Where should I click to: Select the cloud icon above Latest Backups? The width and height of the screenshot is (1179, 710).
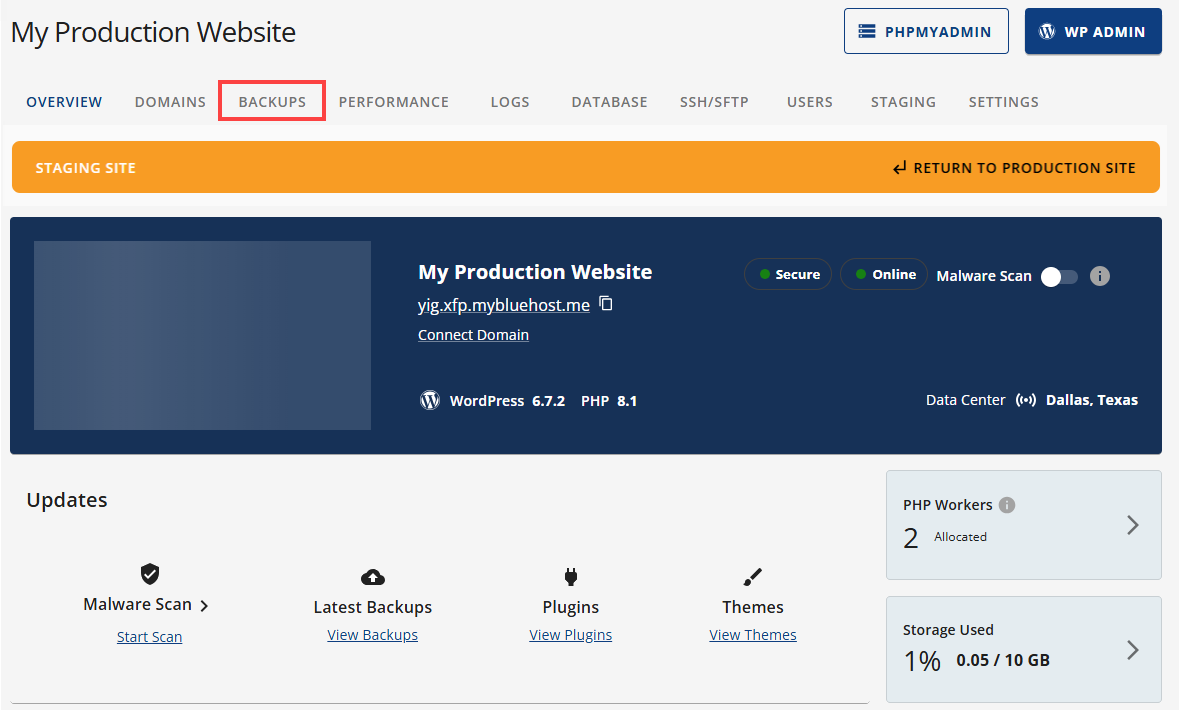pos(372,576)
